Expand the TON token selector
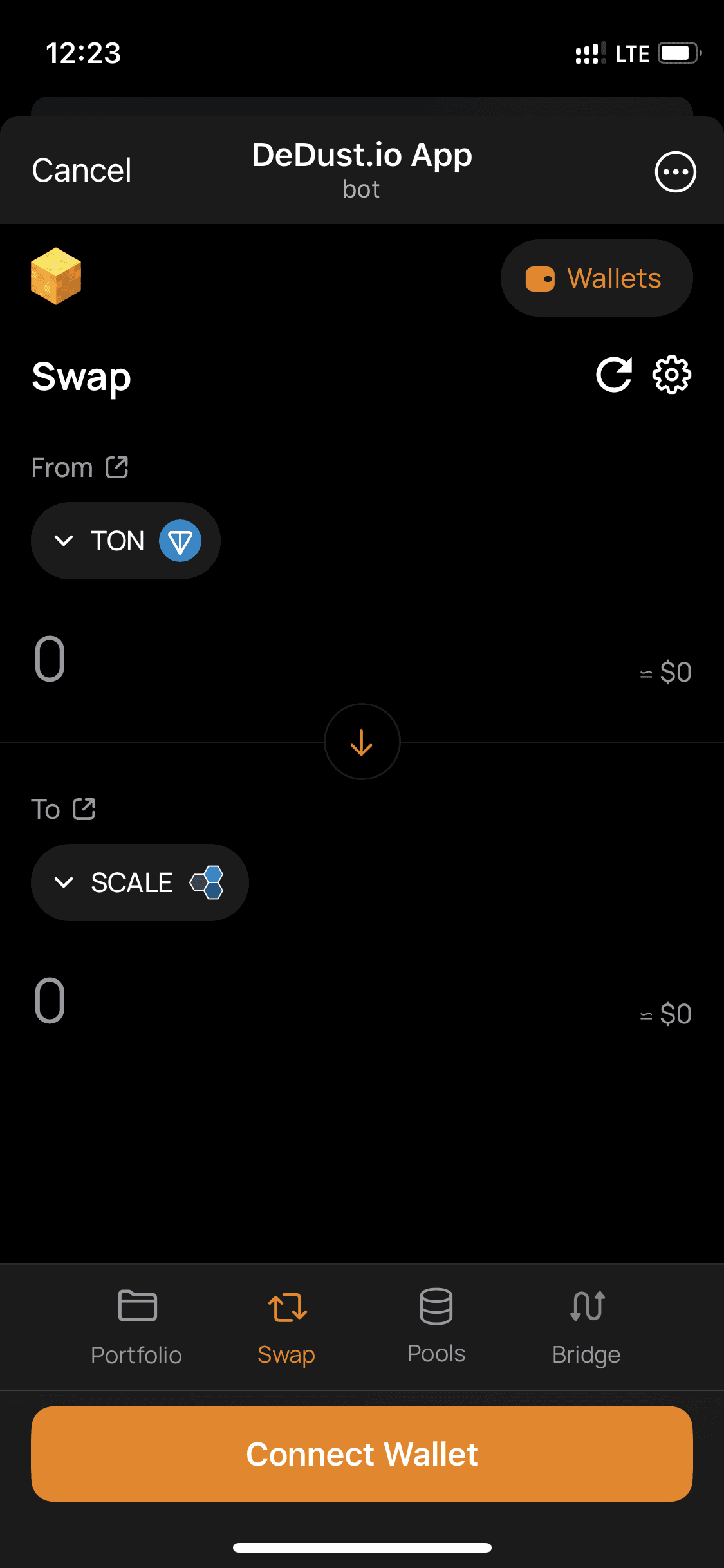Viewport: 724px width, 1568px height. click(x=125, y=541)
